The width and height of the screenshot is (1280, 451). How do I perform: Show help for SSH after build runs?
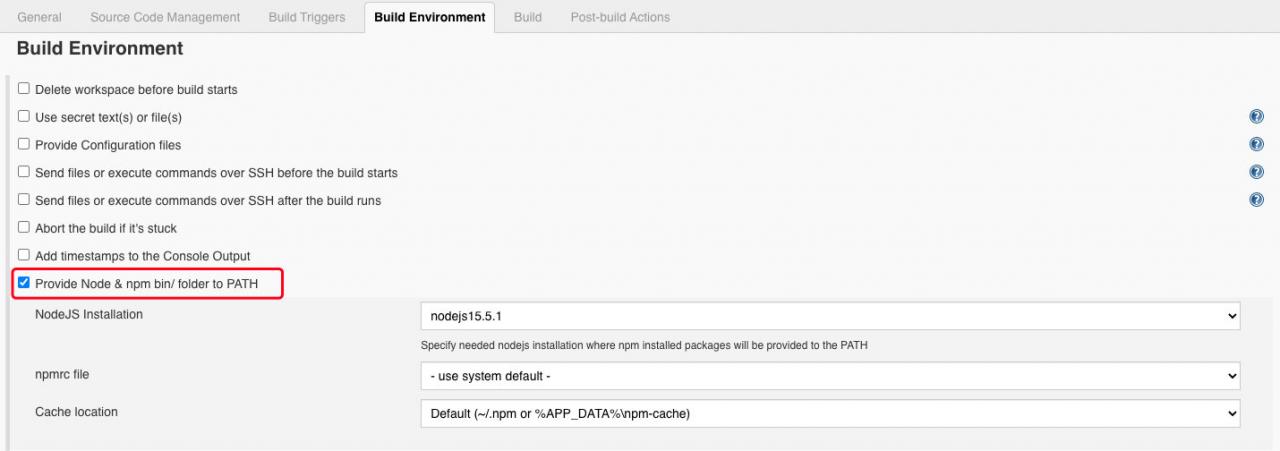1258,200
